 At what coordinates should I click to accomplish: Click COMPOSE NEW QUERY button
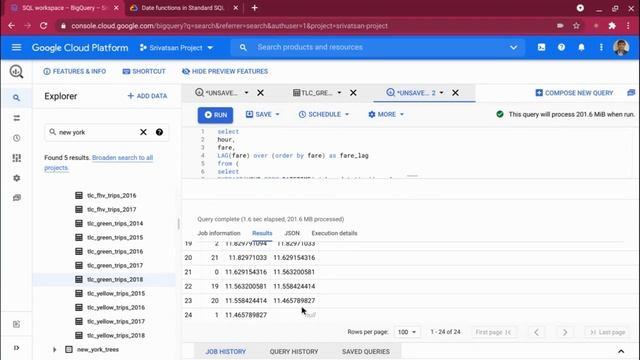point(574,93)
